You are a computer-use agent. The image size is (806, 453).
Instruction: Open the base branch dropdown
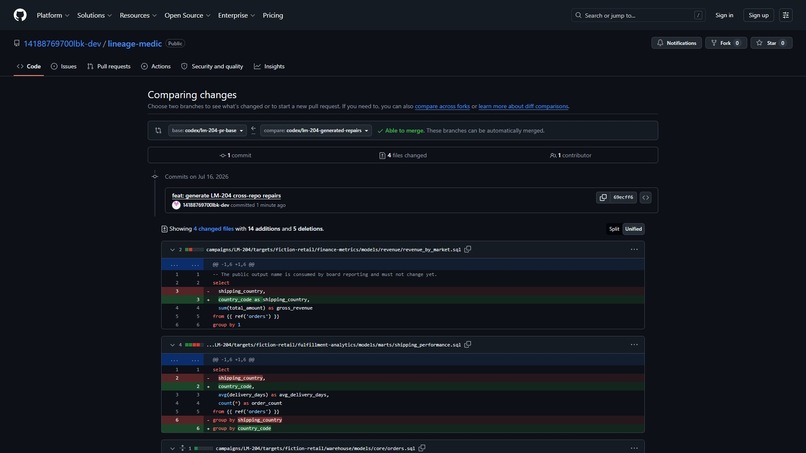click(207, 131)
